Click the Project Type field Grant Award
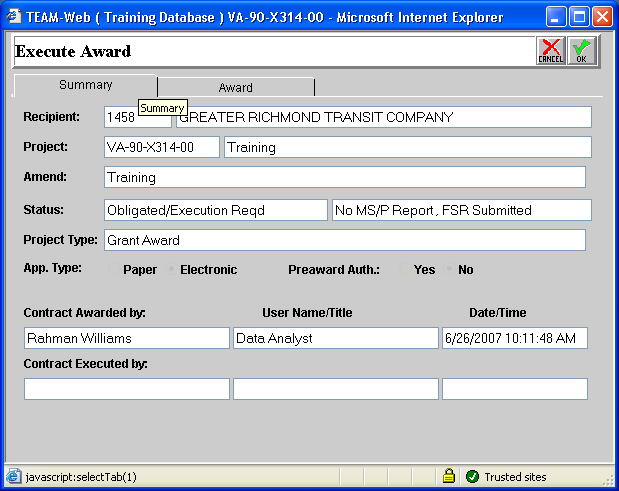Image resolution: width=619 pixels, height=491 pixels. click(x=345, y=240)
